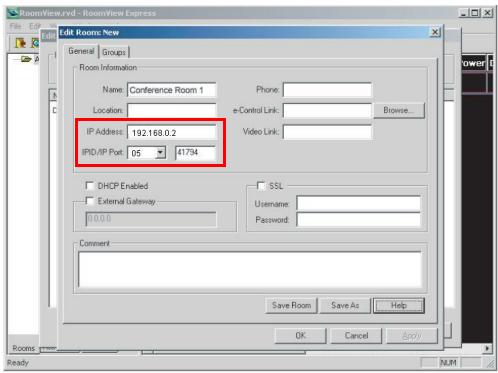Click the Ready status bar text

18,362
